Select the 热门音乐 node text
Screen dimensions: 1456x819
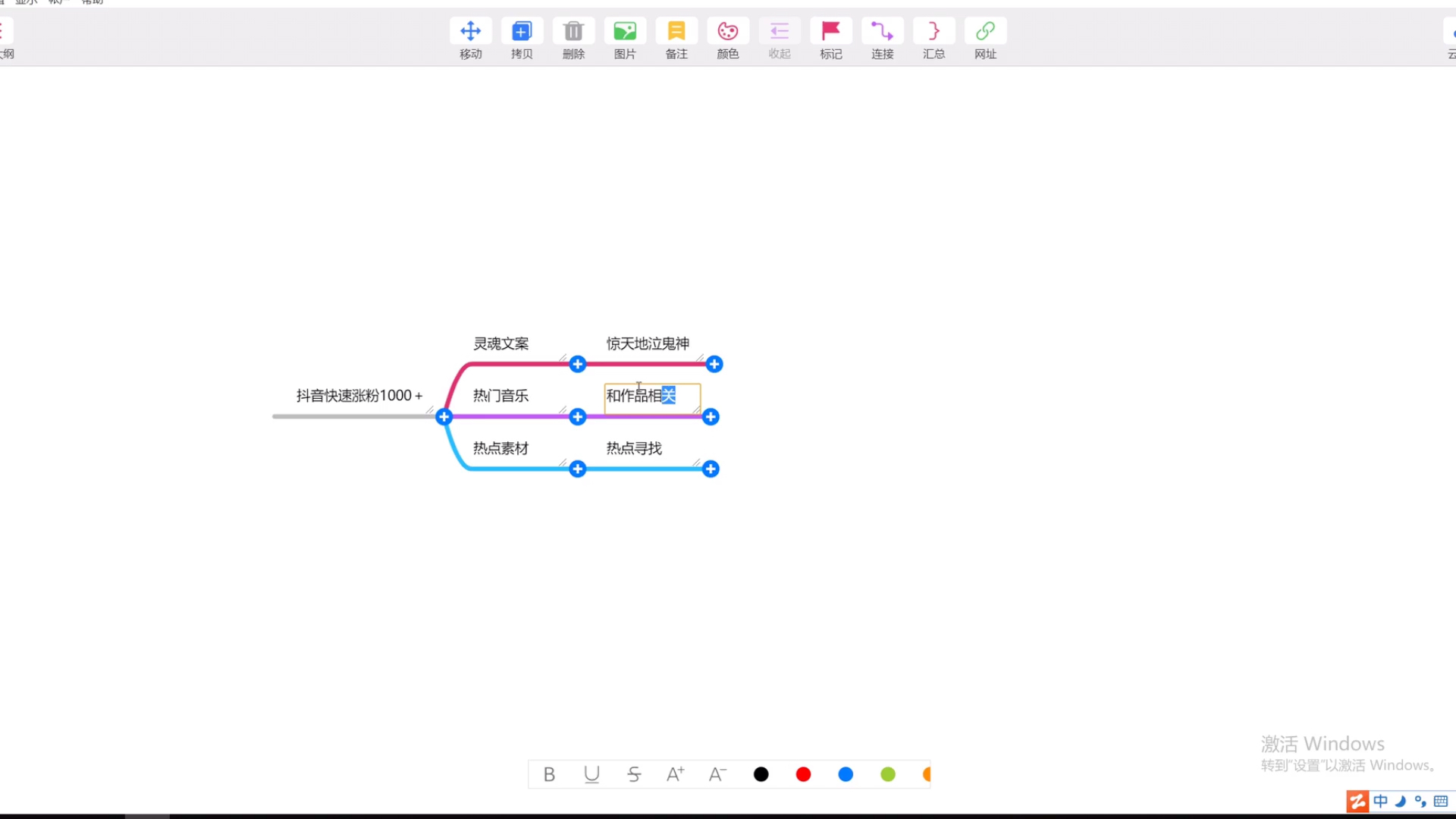point(501,395)
